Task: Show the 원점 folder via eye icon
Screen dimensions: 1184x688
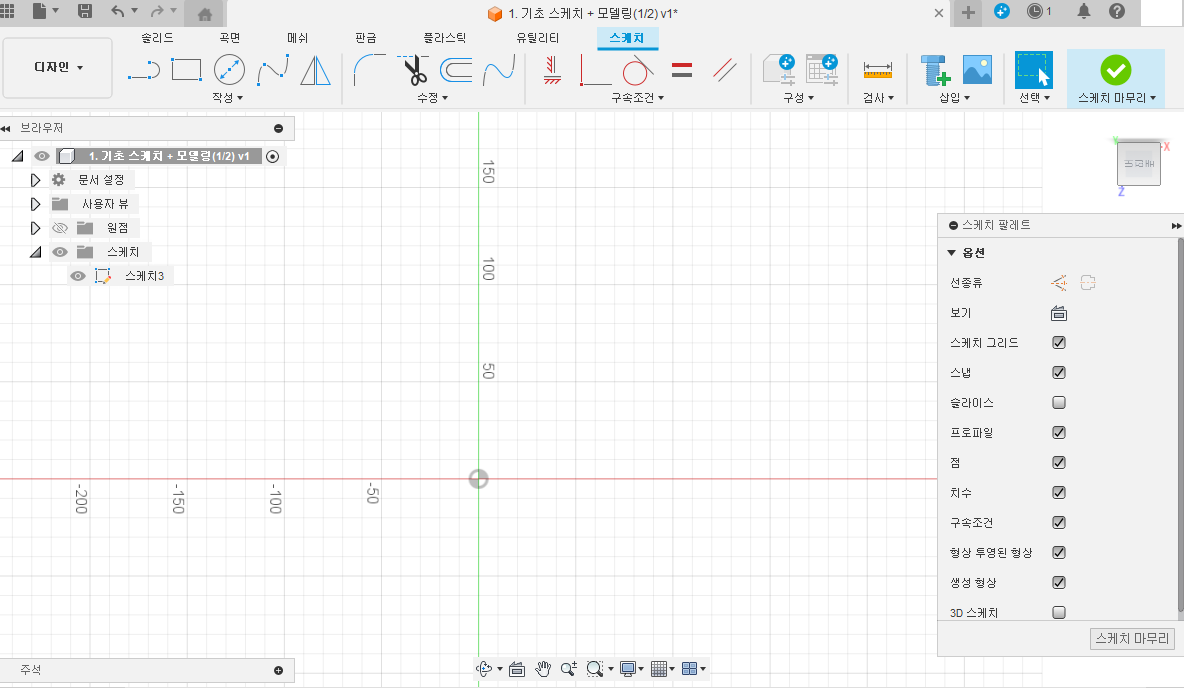Action: pos(60,228)
